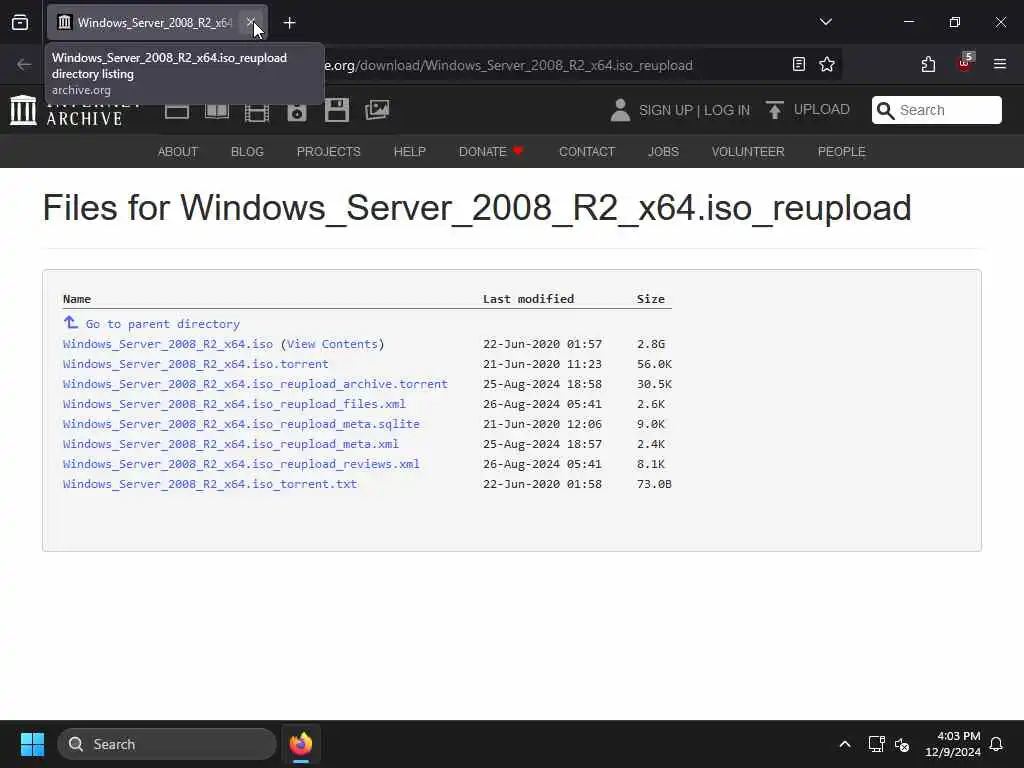Click the Last modified column header
Screen dimensions: 1024x768
click(x=528, y=299)
